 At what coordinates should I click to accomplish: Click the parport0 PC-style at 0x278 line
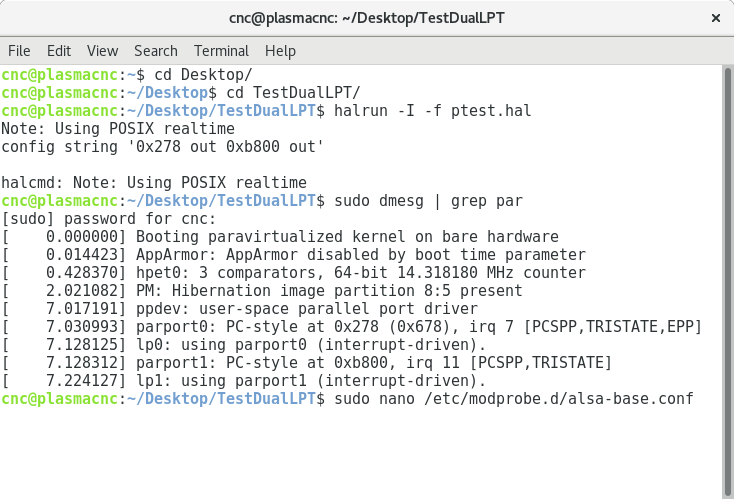[x=352, y=327]
